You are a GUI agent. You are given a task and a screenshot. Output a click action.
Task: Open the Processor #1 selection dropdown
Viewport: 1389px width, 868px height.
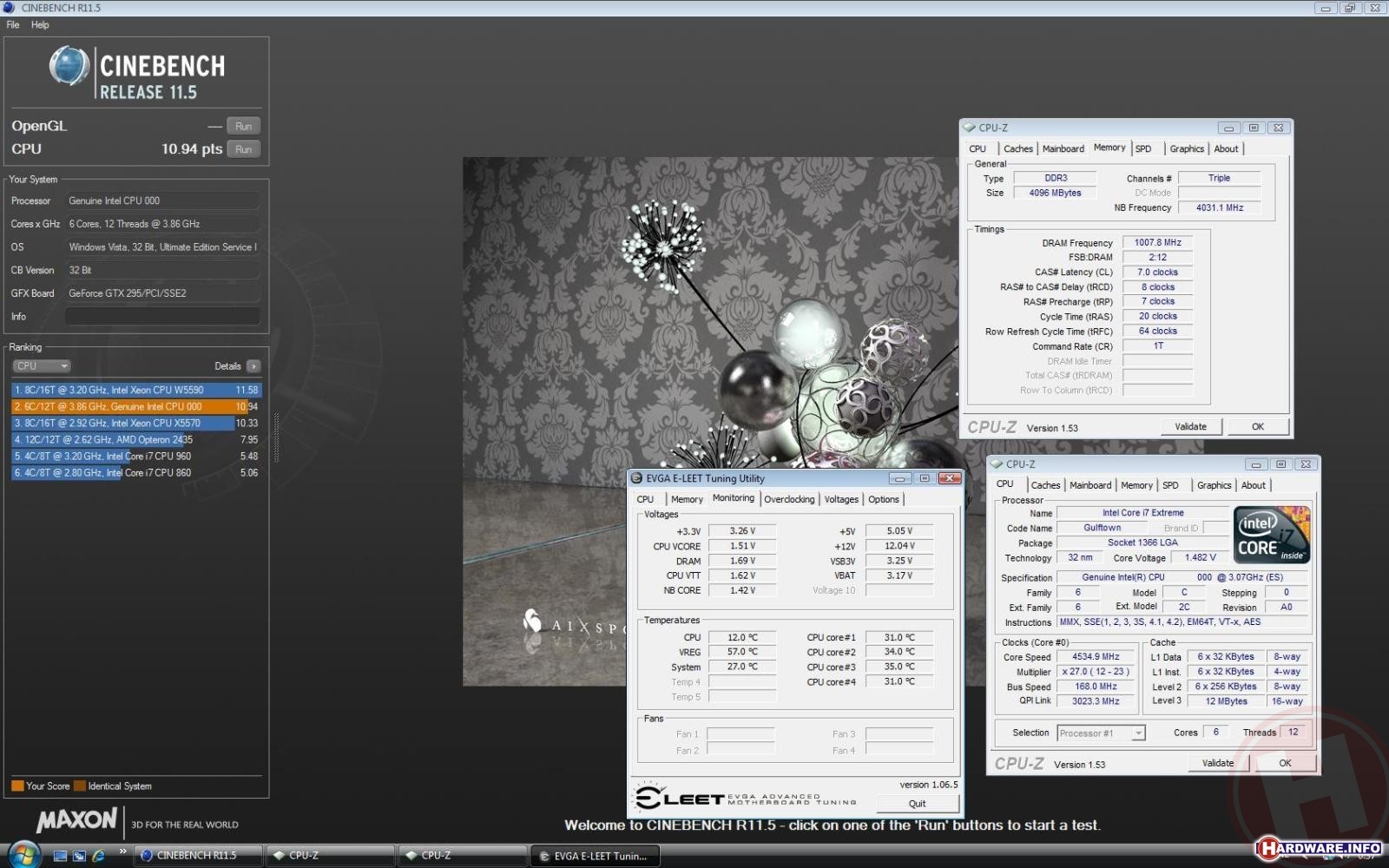click(x=1101, y=733)
